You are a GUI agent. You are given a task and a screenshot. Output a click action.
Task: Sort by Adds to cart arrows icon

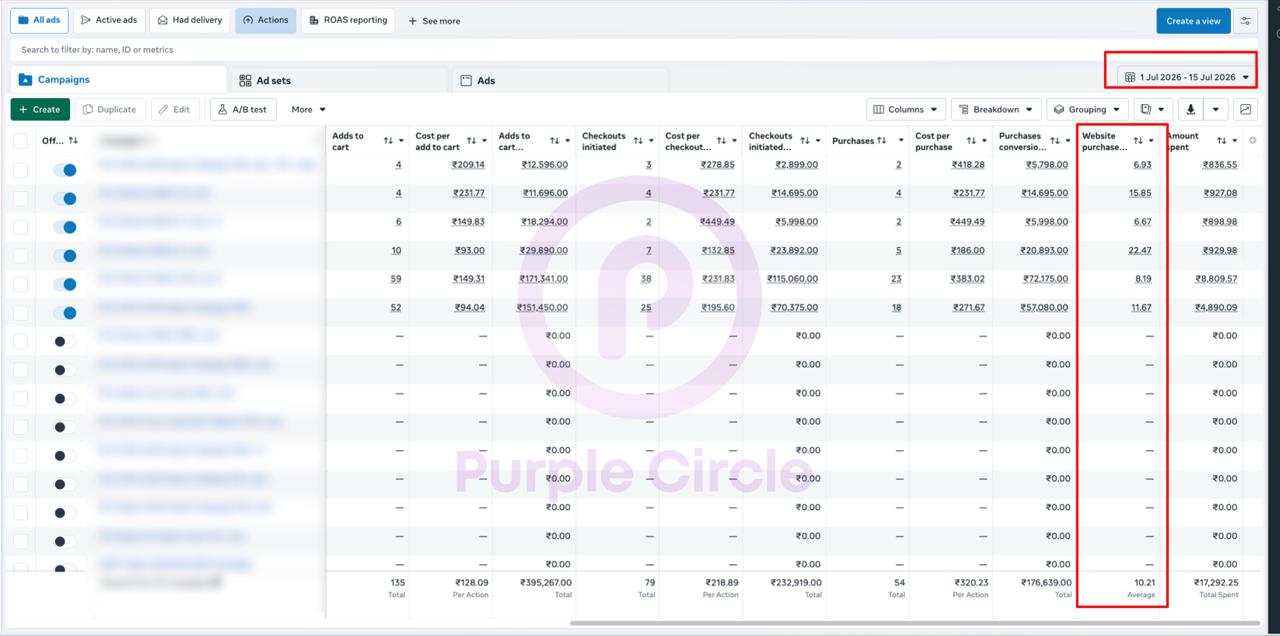388,141
